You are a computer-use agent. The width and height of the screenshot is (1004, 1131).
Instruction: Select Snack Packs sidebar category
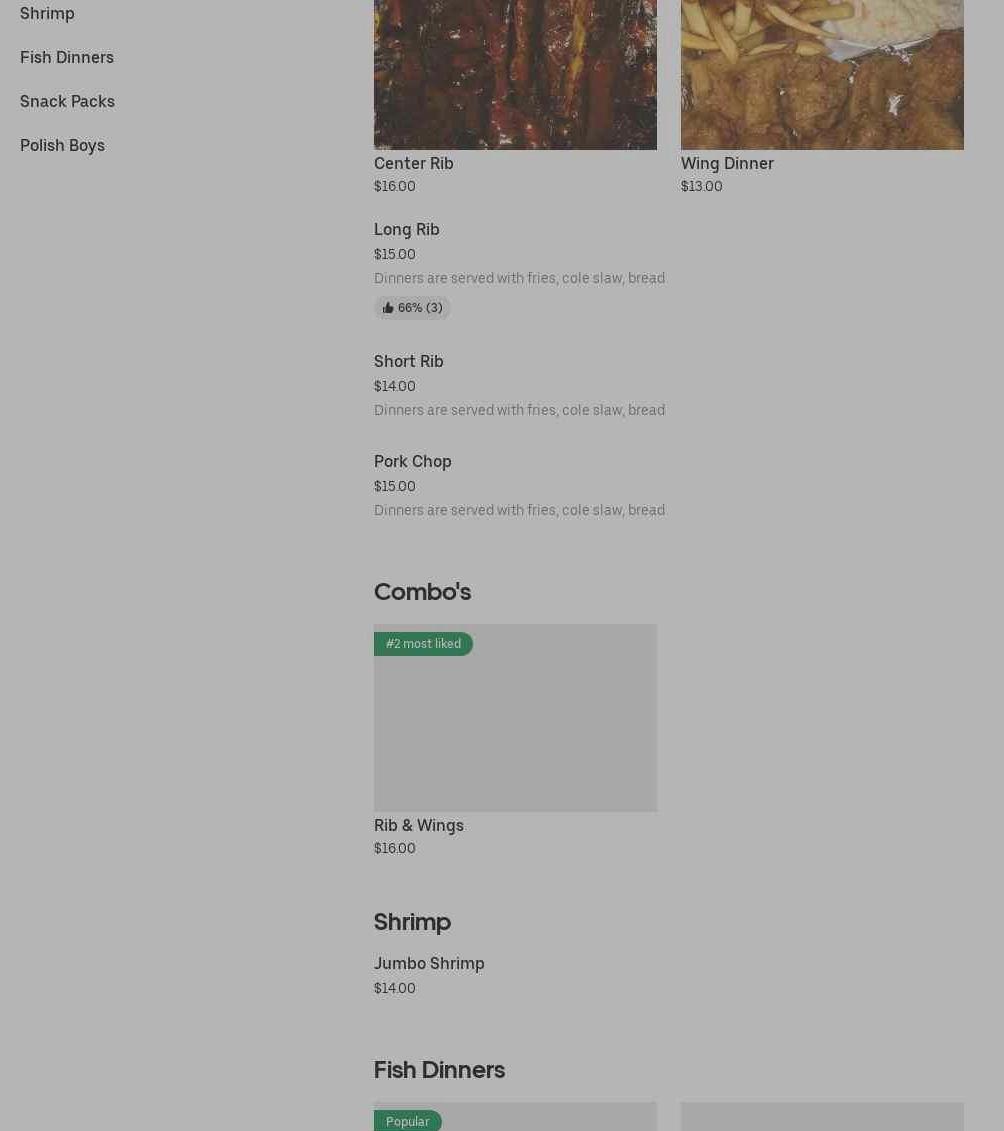pos(67,101)
